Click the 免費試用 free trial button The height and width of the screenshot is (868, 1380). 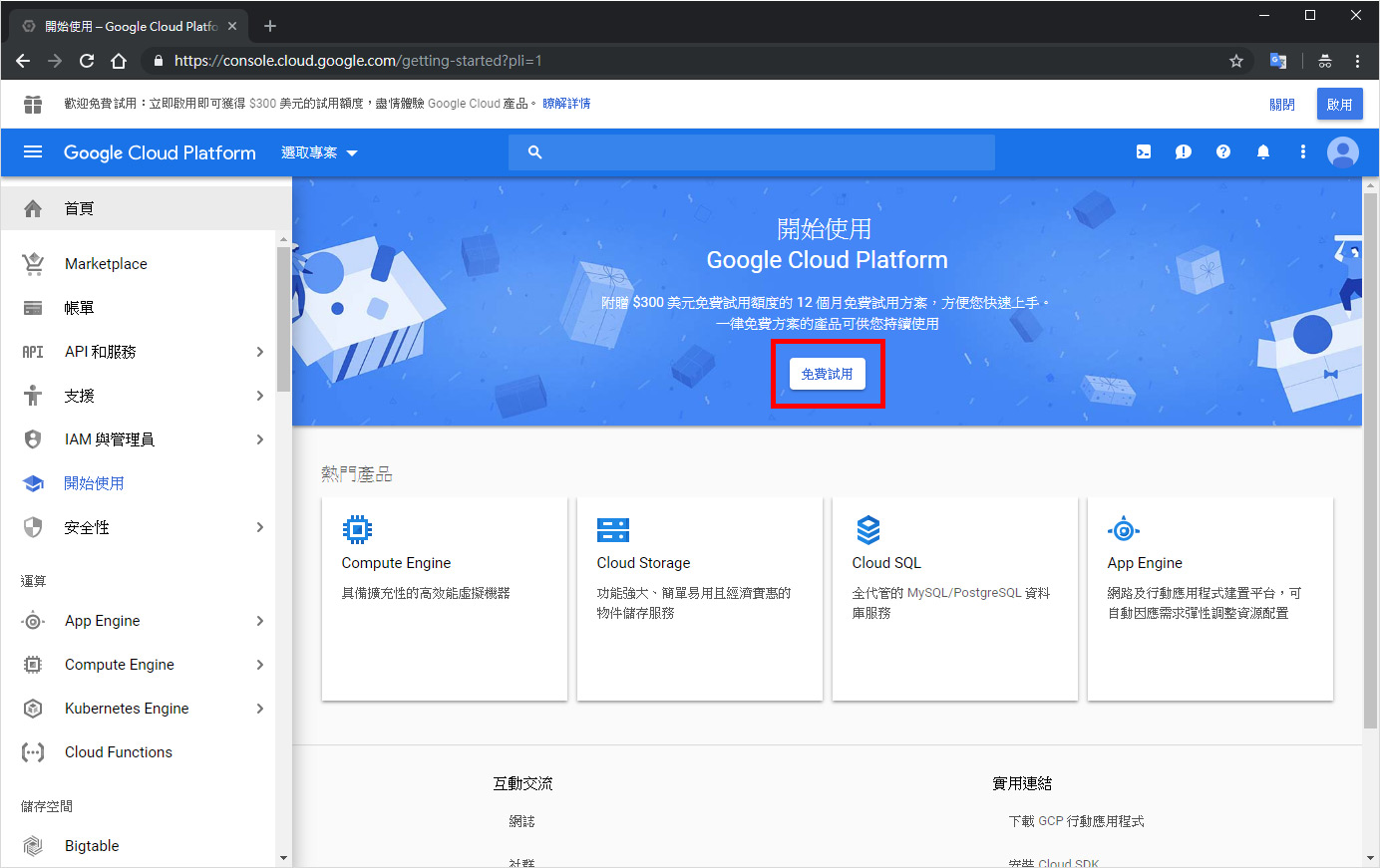828,374
